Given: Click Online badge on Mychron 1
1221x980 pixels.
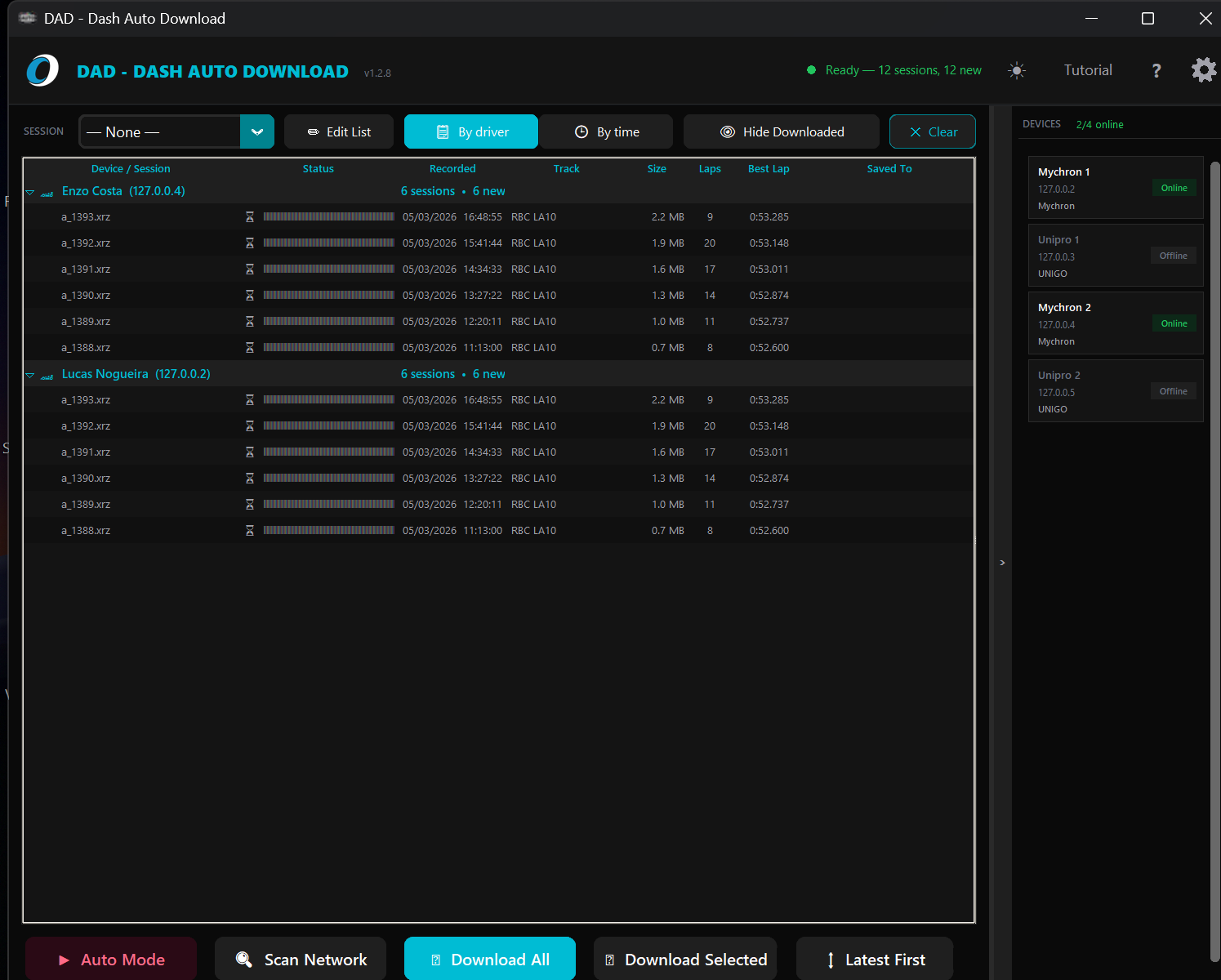Looking at the screenshot, I should point(1174,188).
